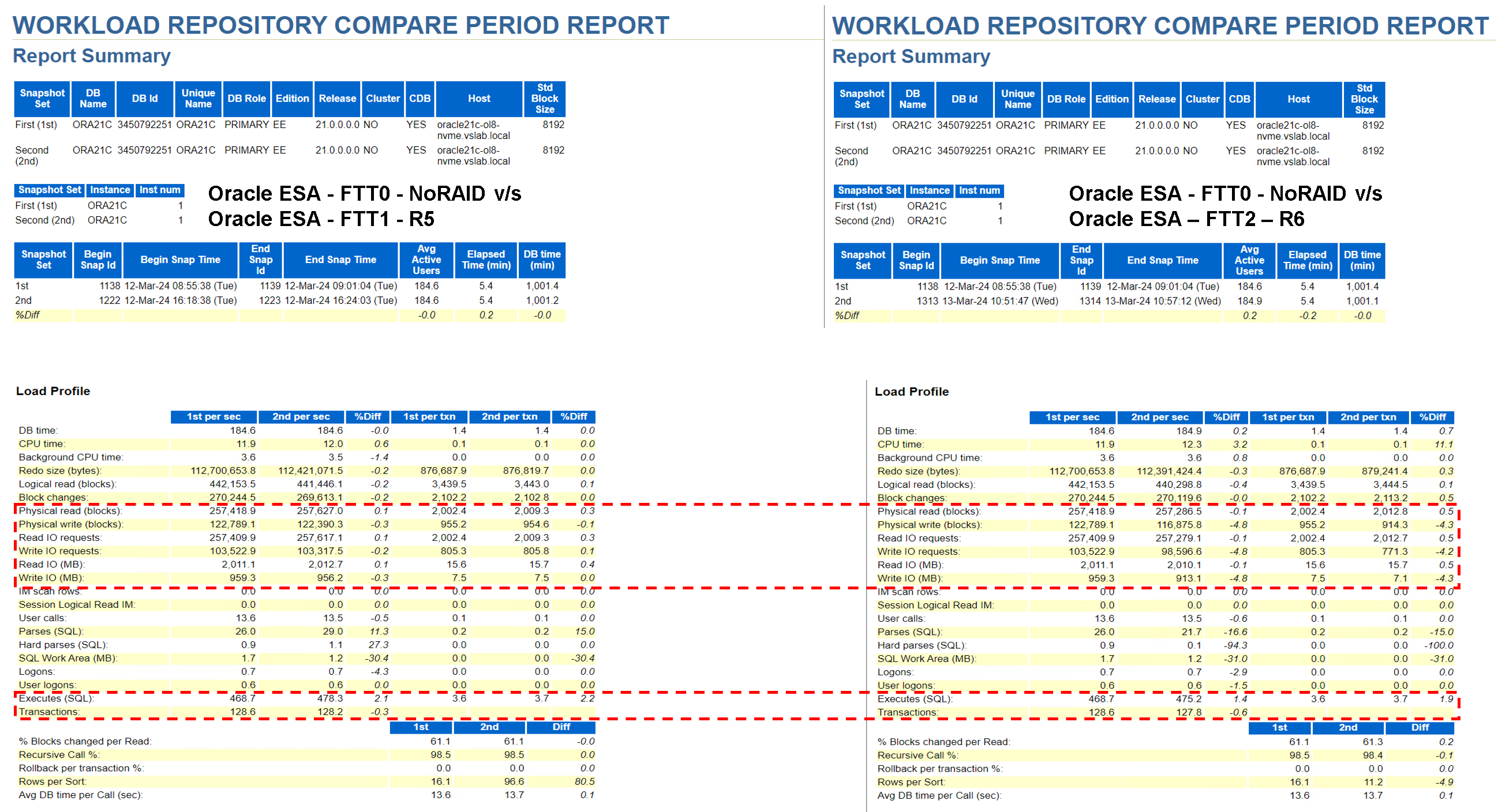Click the 'Rows per Sort:' label in the left report
The image size is (1498, 812).
[53, 782]
